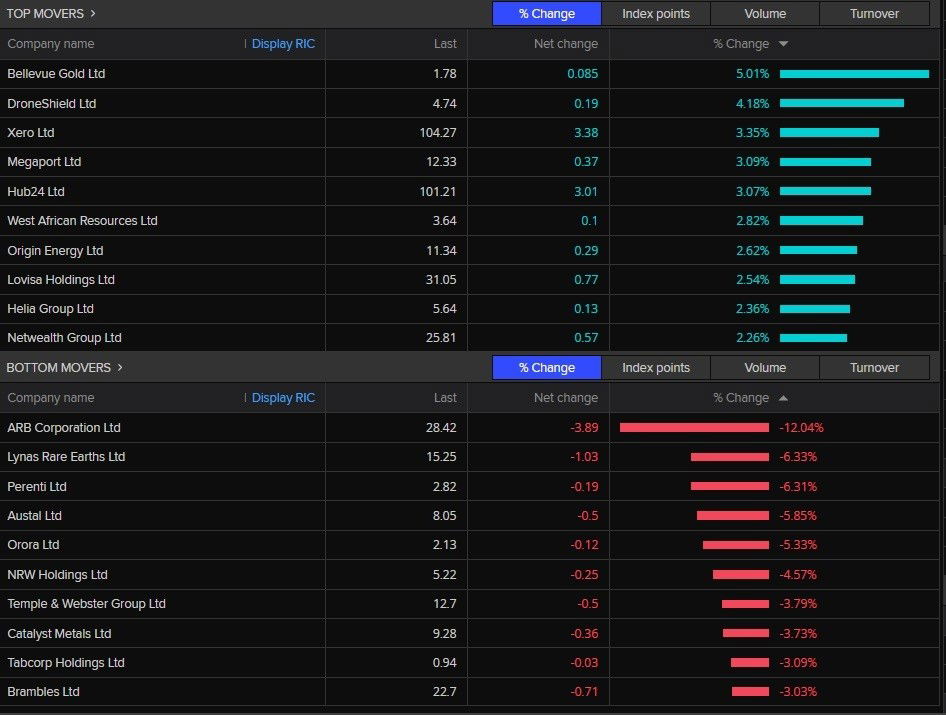Screen dimensions: 946x715
Task: Expand the TOP MOVERS chevron
Action: [93, 13]
